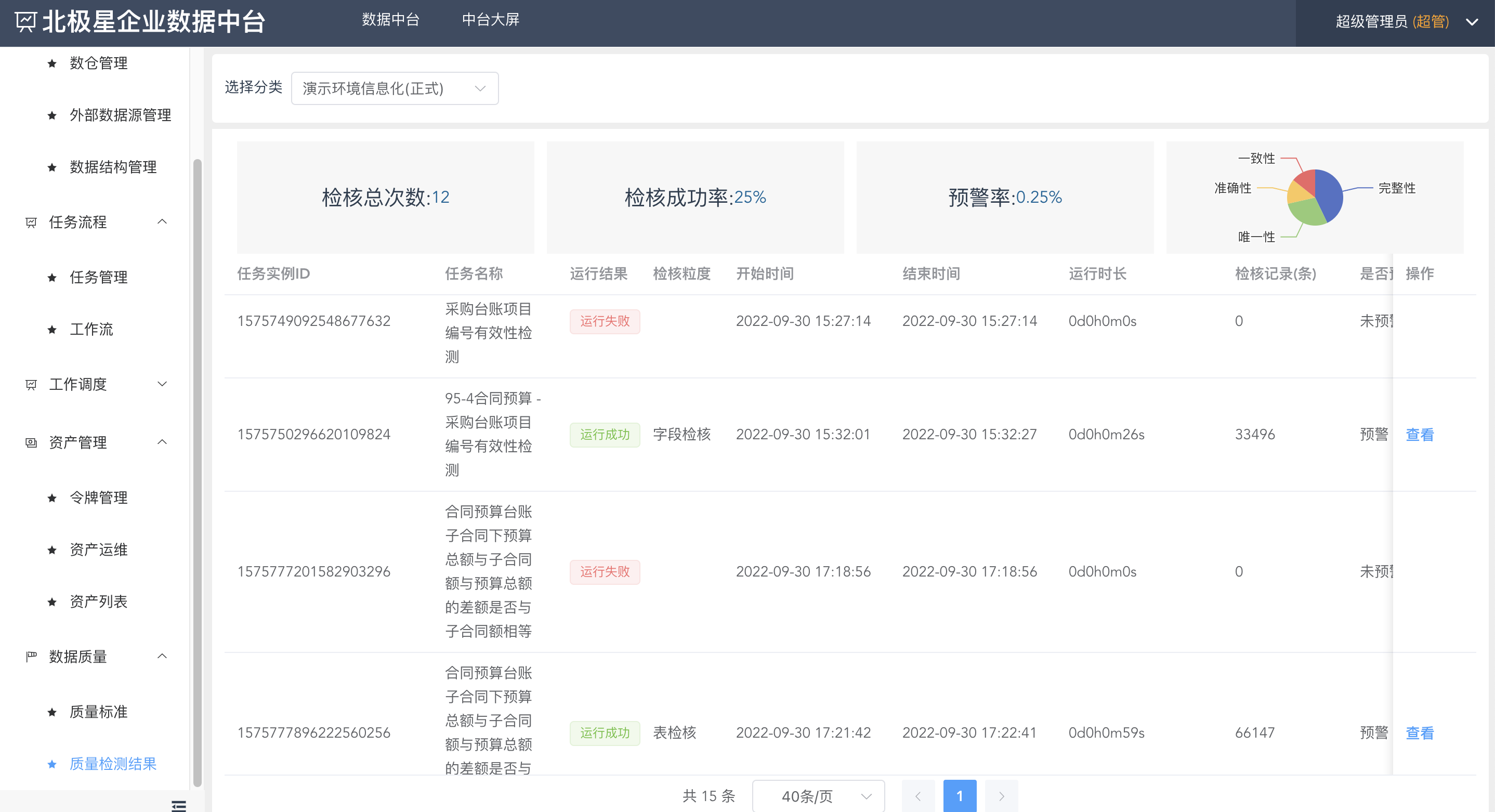Select the star icon beside 资产列表

(51, 601)
